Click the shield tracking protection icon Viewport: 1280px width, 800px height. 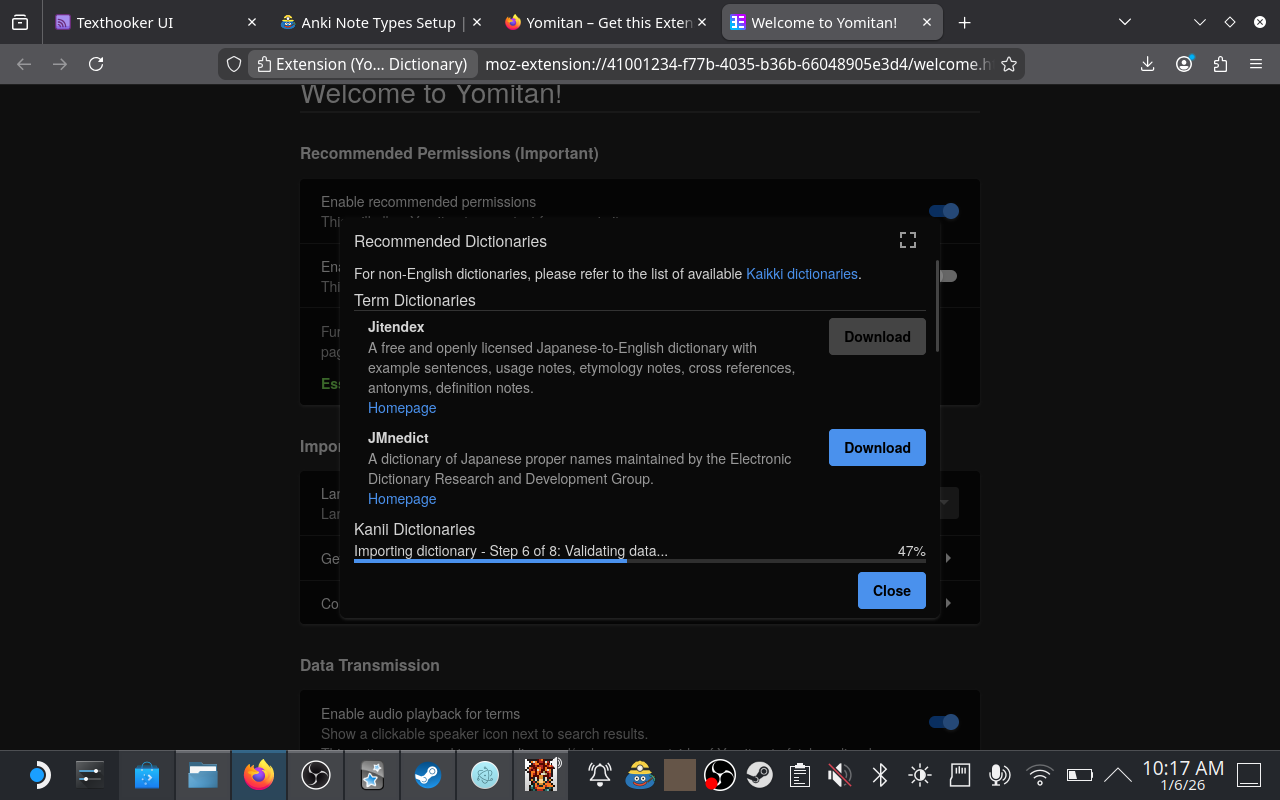[233, 63]
